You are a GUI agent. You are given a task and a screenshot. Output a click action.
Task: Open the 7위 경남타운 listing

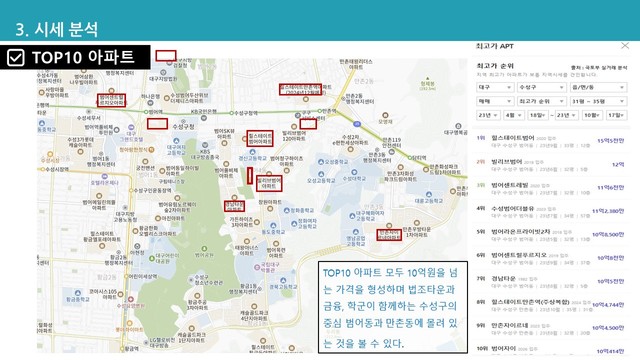coord(551,282)
